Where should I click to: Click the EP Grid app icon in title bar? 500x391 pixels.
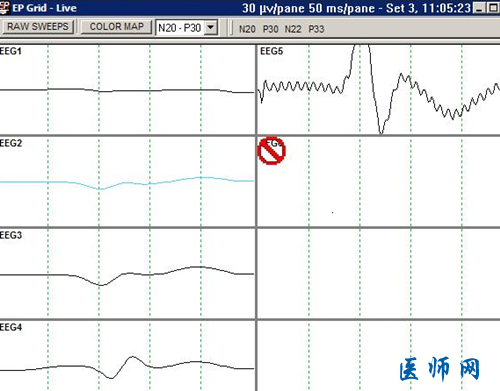click(4, 8)
